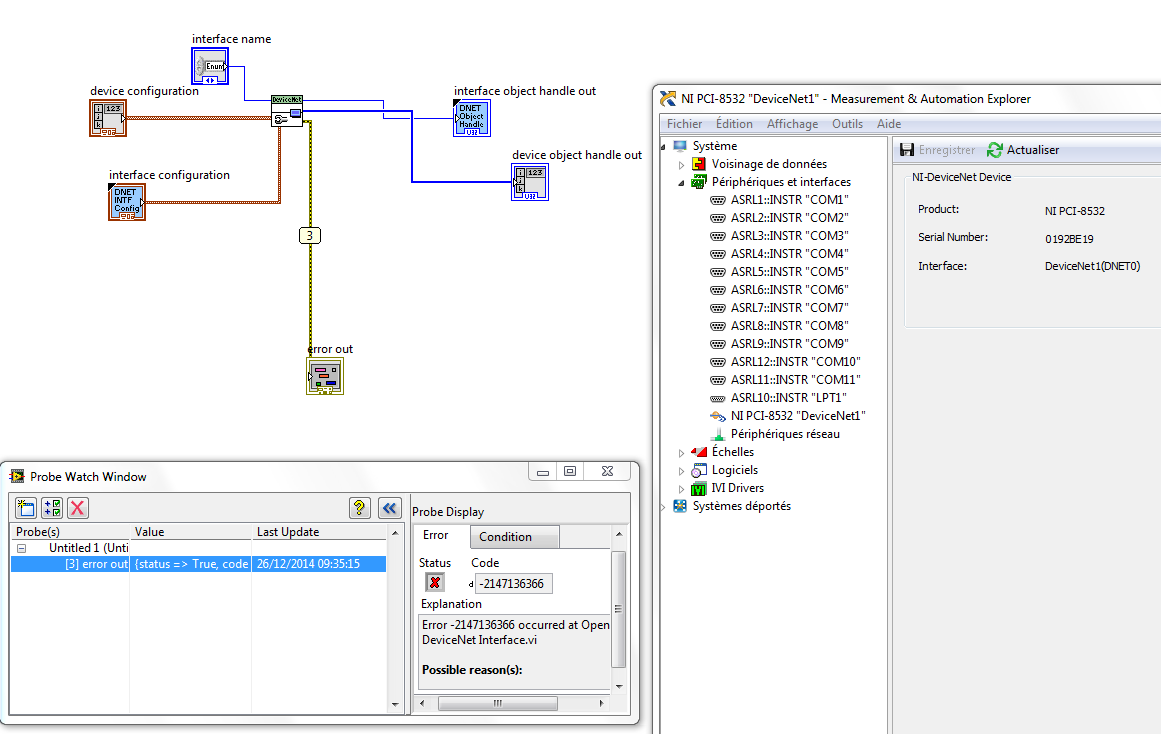Select the interface object handle out indicator
Screen dimensions: 1161x734
click(x=472, y=119)
